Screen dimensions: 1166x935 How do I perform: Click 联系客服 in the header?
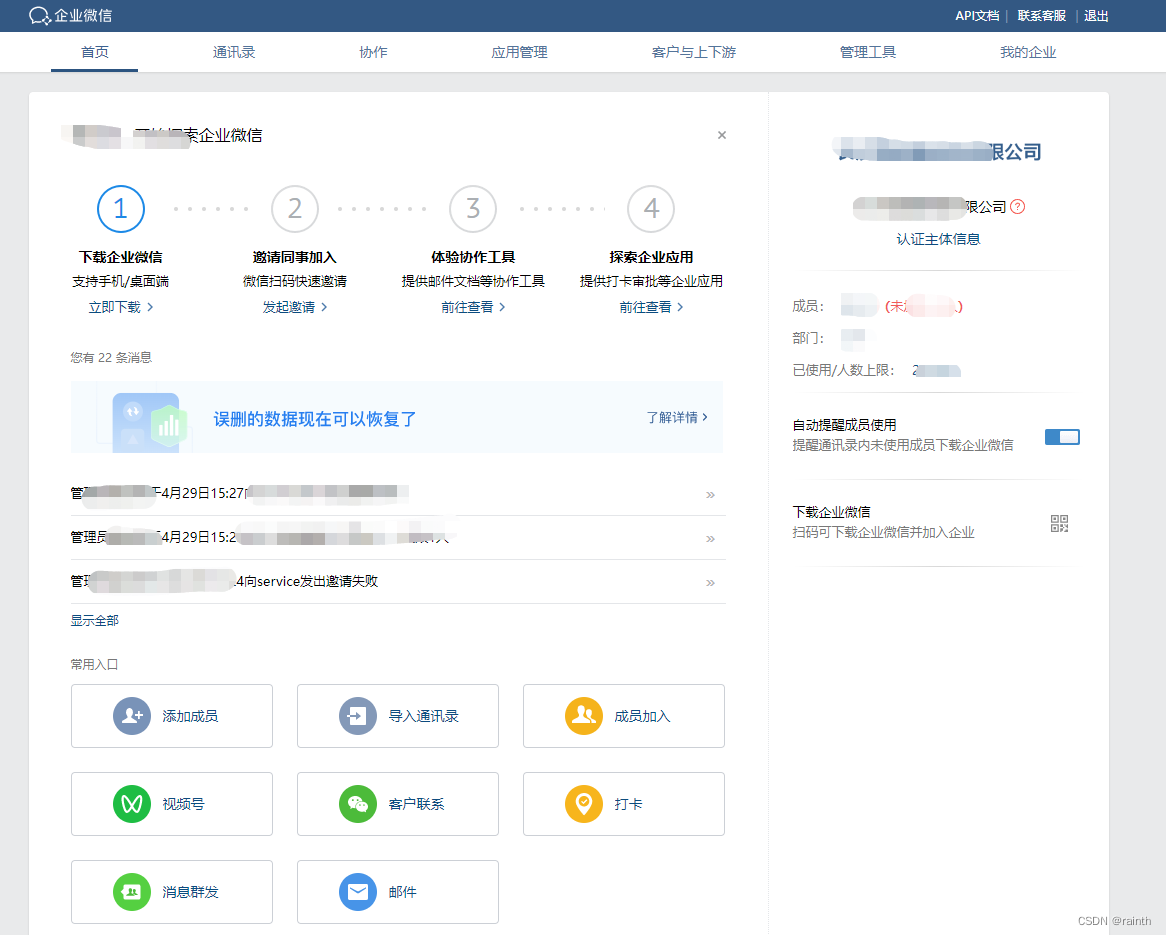click(x=1041, y=16)
